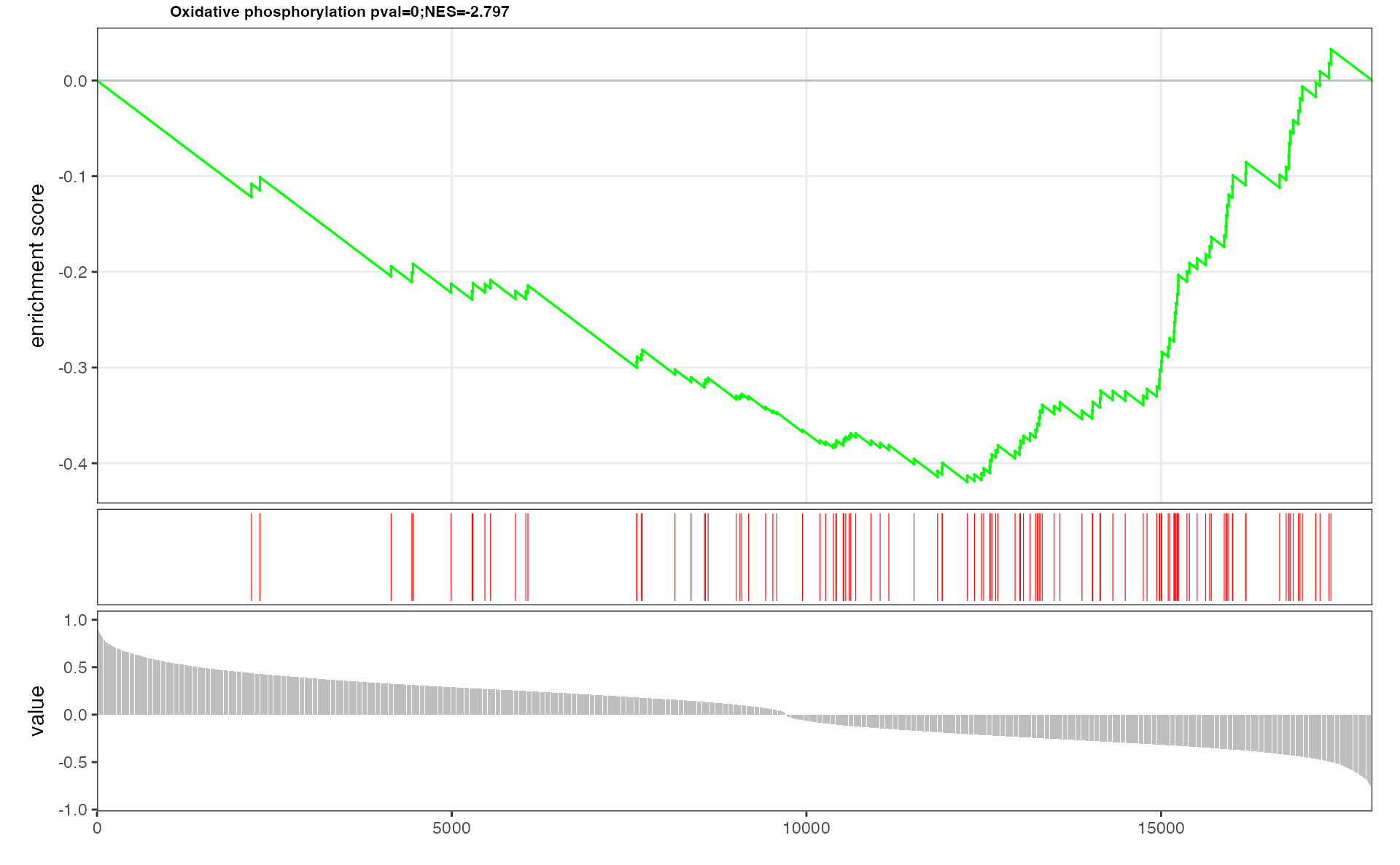Click the 'value' y-axis label
Image resolution: width=1400 pixels, height=865 pixels.
coord(37,711)
